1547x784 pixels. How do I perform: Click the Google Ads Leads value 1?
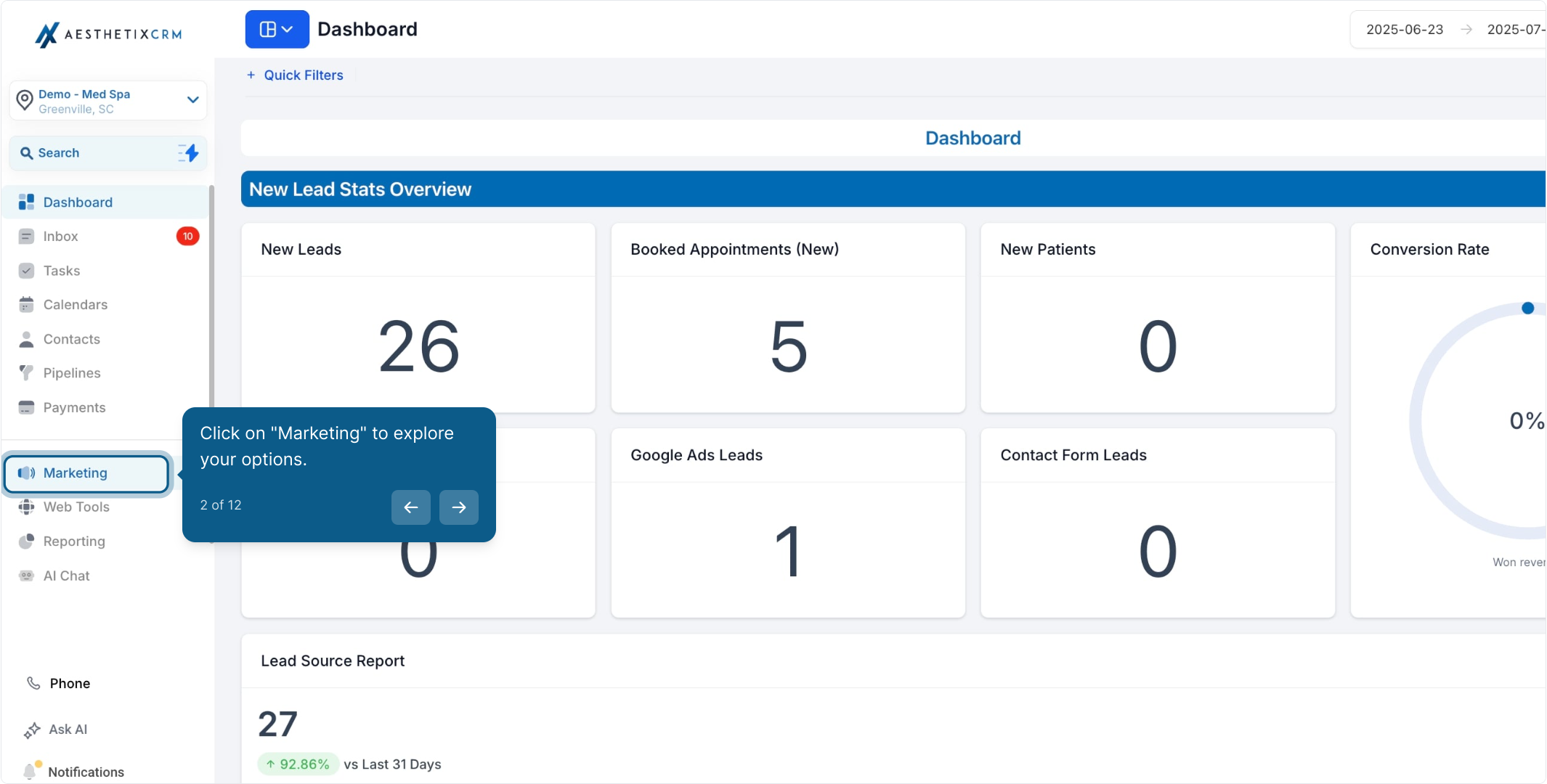coord(789,552)
